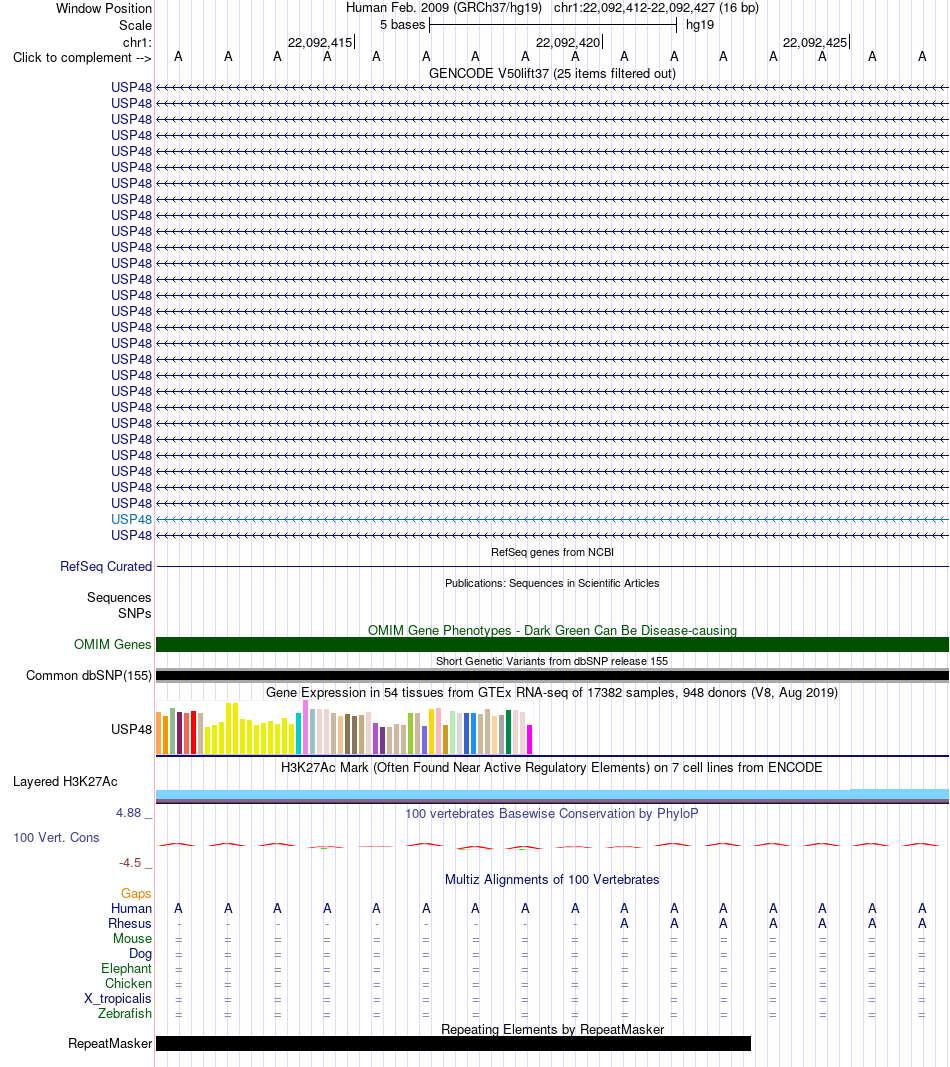
Task: Click the Mouse alignment row label
Action: 132,938
